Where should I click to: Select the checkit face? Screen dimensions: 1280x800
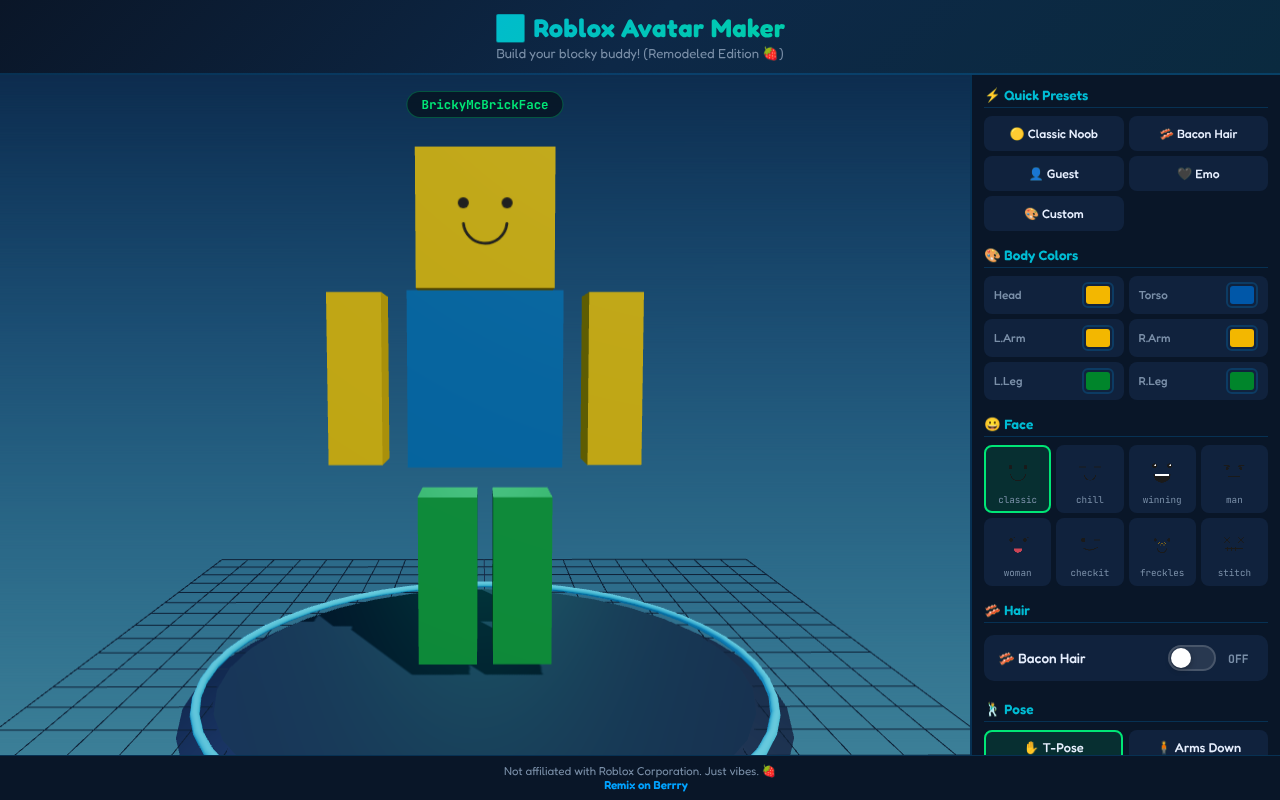[x=1089, y=551]
